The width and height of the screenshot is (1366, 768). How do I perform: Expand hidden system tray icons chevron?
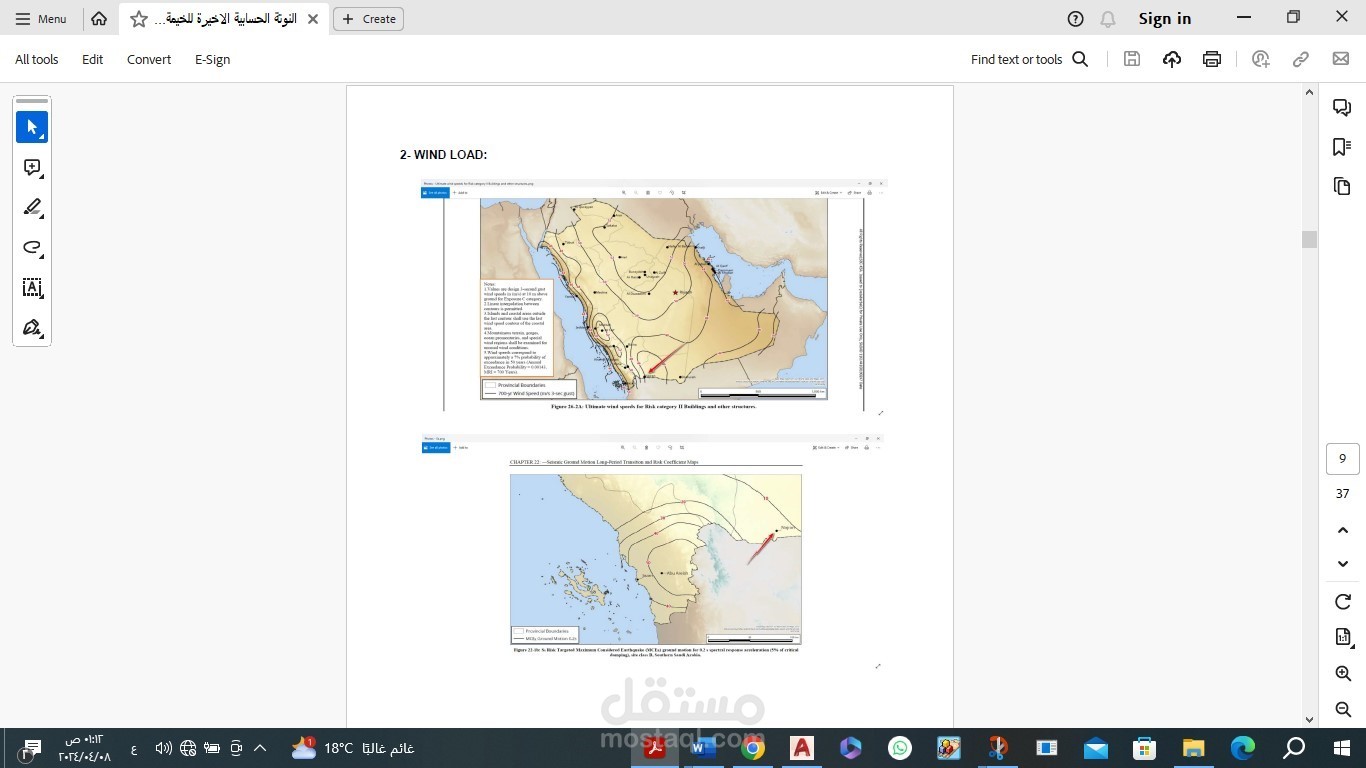(x=260, y=748)
